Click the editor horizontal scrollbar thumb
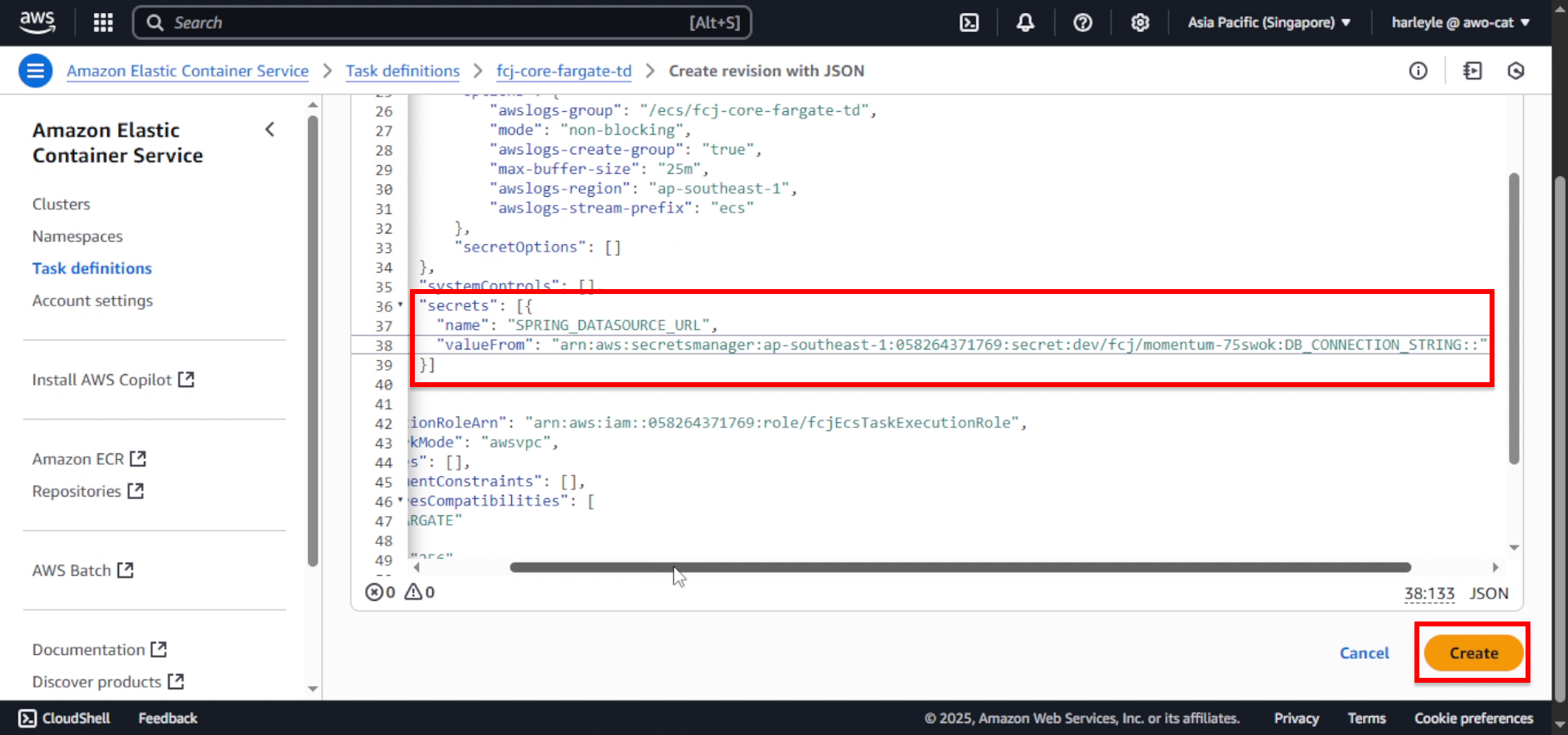Screen dimensions: 1568x735 (x=960, y=567)
